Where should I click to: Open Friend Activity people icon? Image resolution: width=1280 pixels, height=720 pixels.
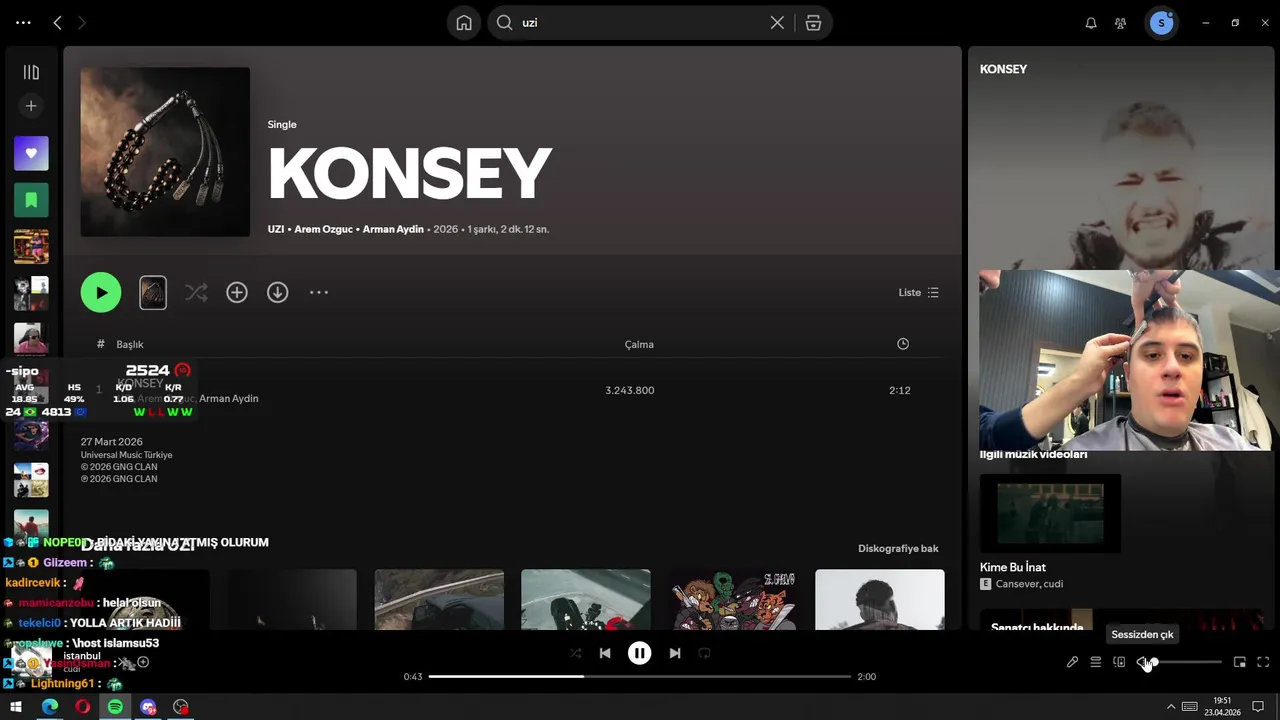(x=1121, y=22)
